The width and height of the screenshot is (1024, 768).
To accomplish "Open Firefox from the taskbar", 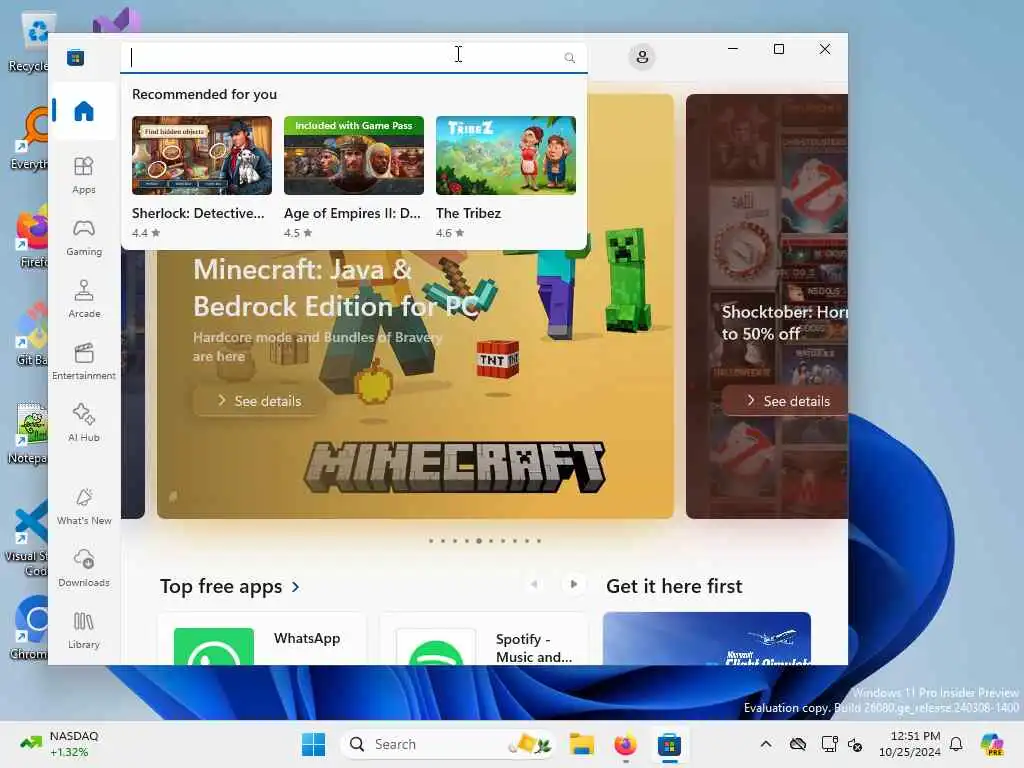I will (626, 744).
